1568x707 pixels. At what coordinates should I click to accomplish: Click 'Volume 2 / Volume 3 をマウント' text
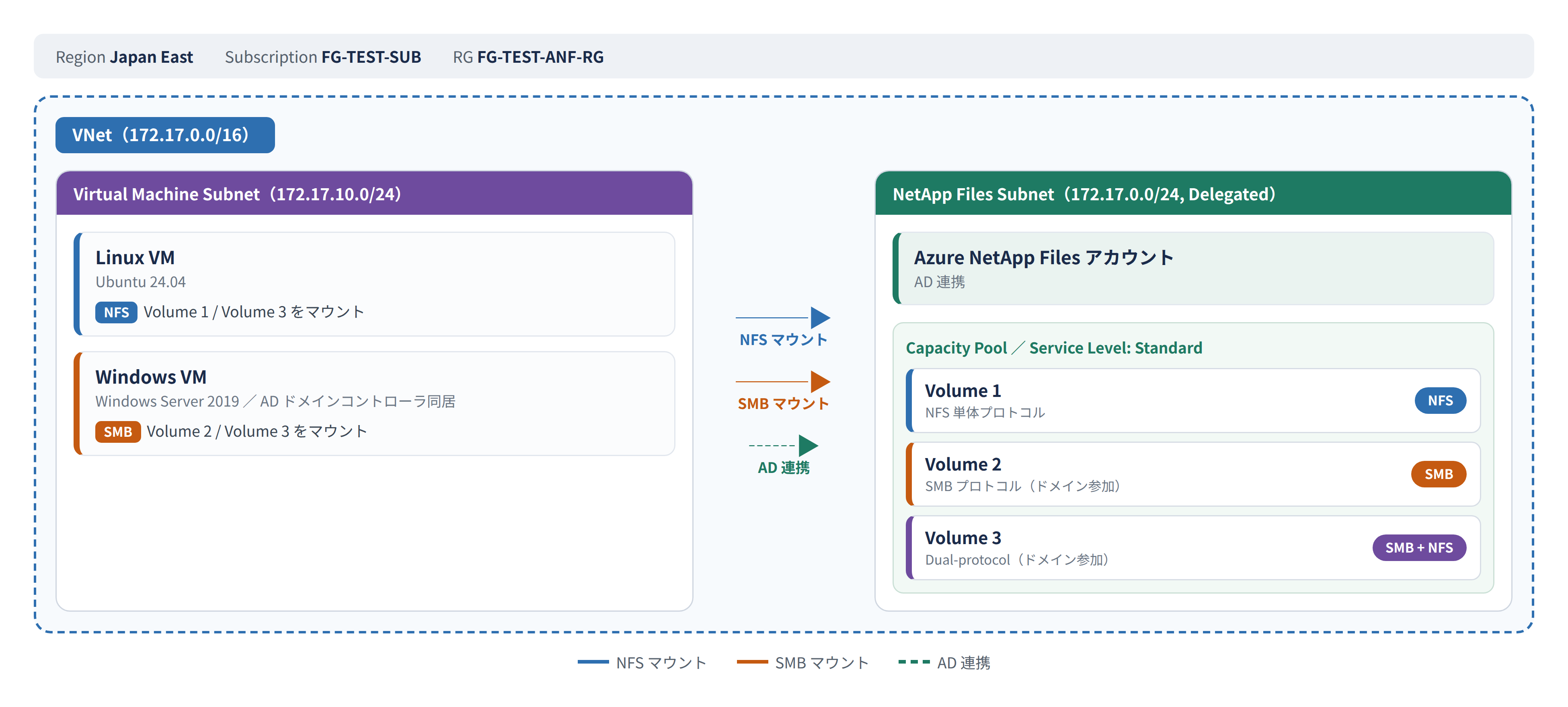click(257, 431)
